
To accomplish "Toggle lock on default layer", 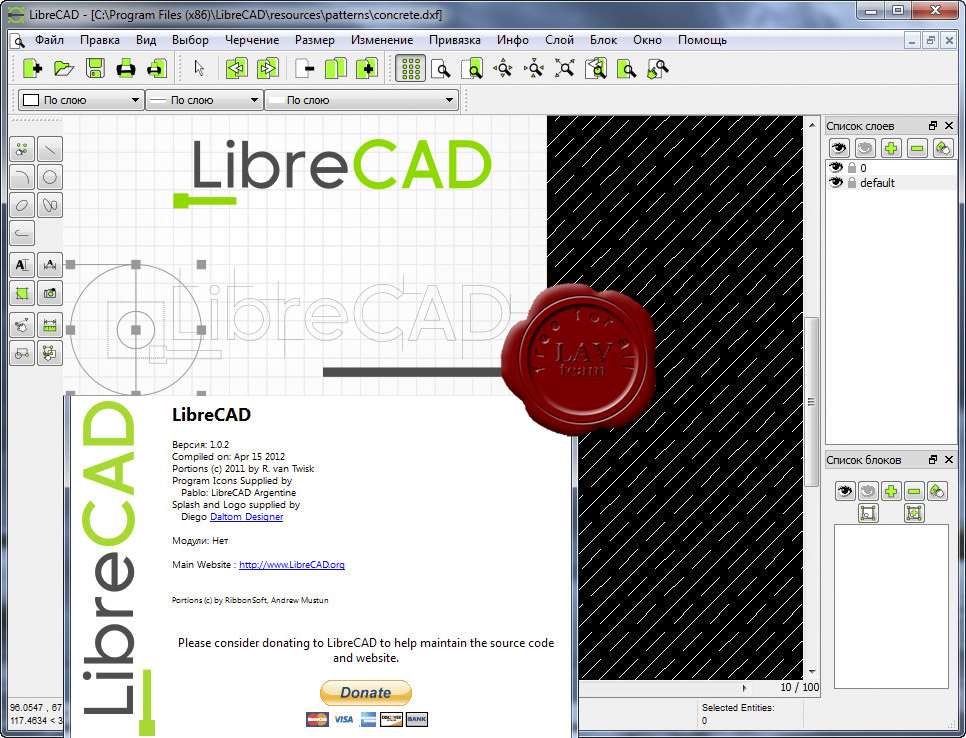I will pyautogui.click(x=852, y=182).
